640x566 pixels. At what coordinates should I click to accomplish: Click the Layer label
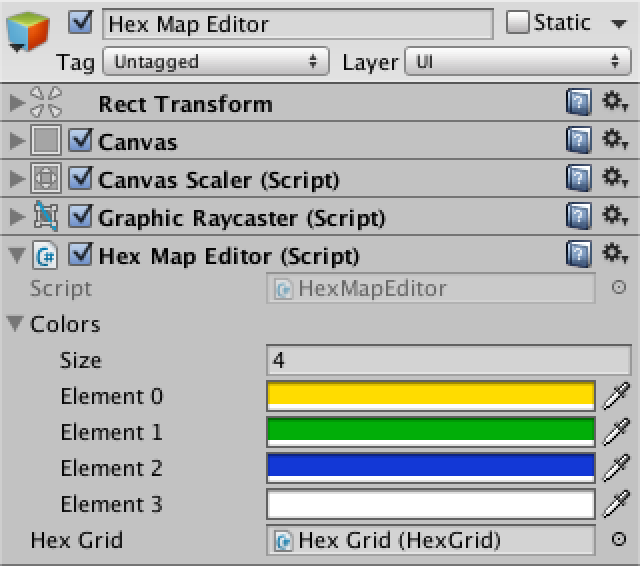[x=370, y=63]
